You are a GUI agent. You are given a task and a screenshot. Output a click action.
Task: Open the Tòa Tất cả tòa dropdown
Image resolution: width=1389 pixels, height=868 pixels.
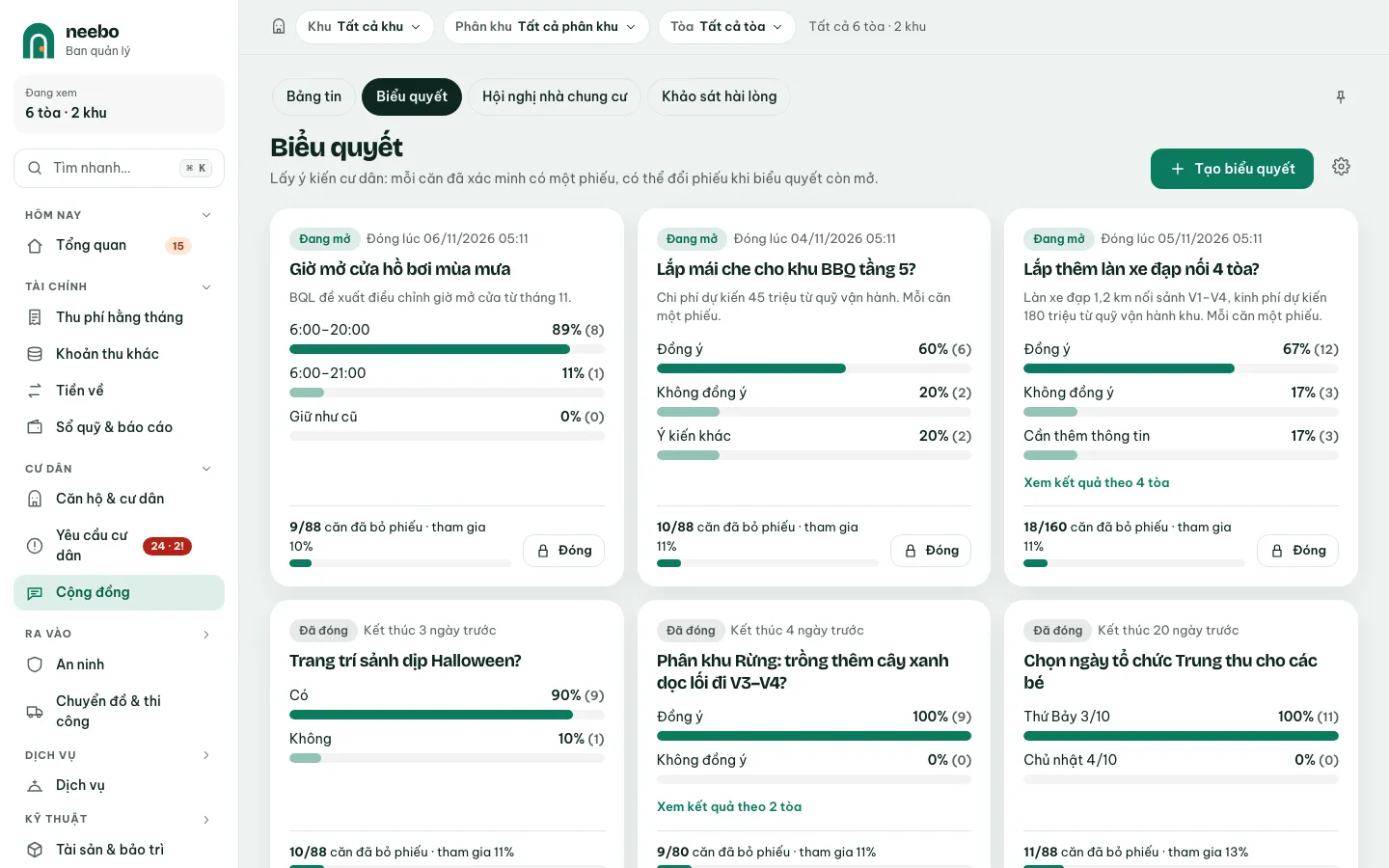coord(727,27)
